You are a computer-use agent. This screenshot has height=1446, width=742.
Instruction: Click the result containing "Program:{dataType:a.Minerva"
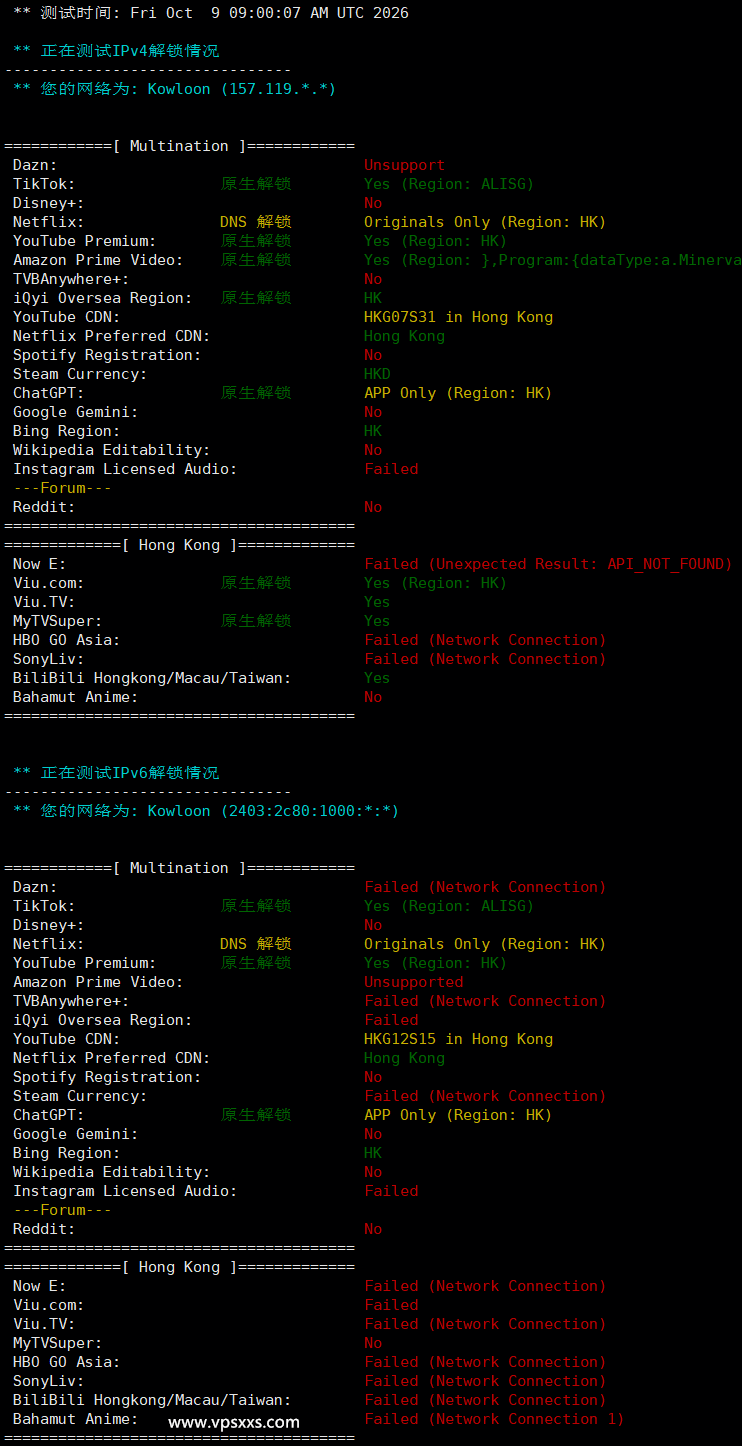pos(552,260)
